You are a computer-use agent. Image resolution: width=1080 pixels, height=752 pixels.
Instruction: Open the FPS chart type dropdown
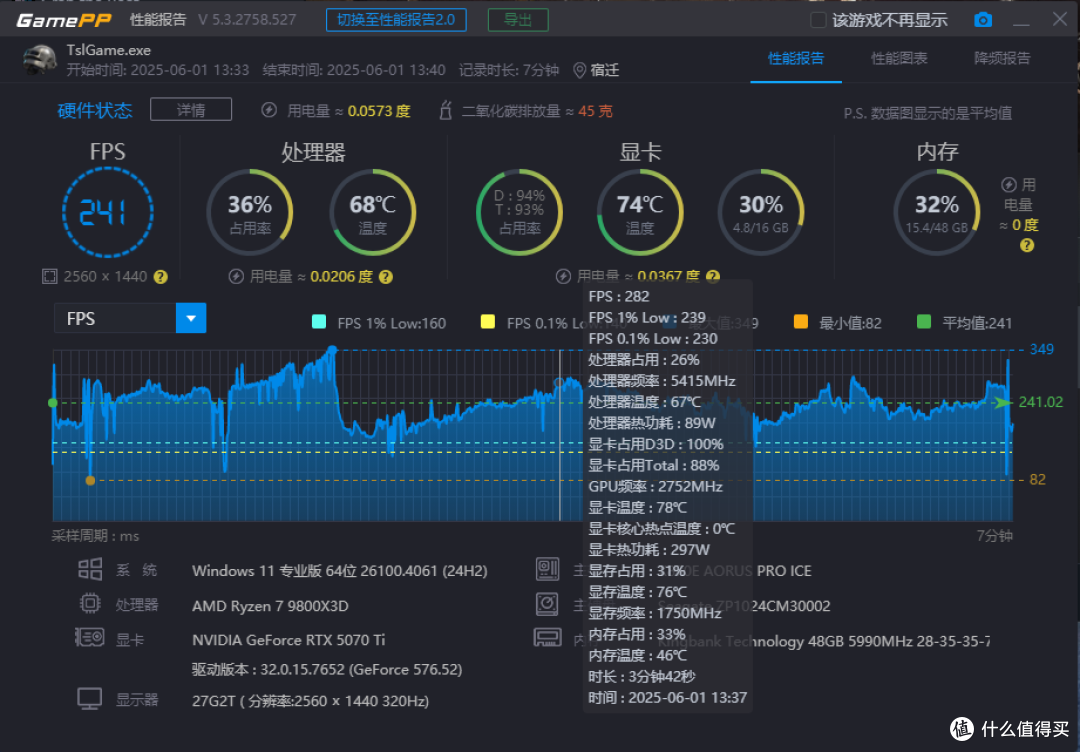191,318
